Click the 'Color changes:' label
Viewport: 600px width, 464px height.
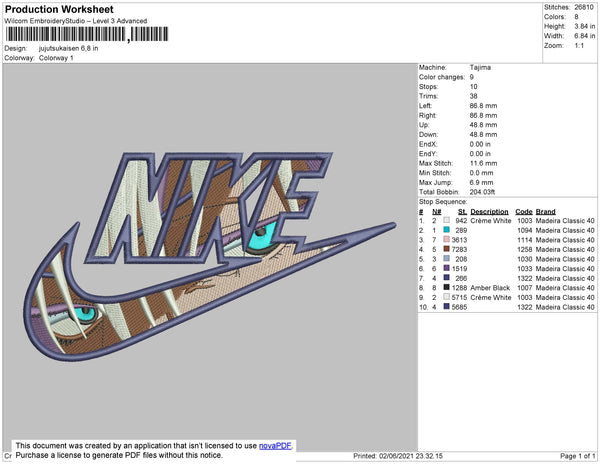pyautogui.click(x=442, y=77)
